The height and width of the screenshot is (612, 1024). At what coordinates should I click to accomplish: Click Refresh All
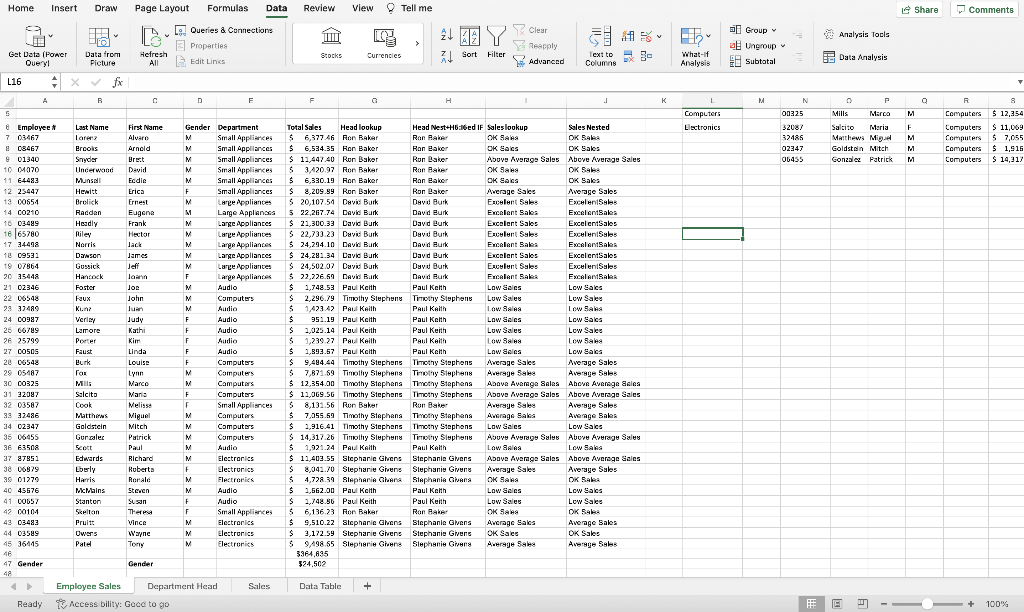pos(150,43)
